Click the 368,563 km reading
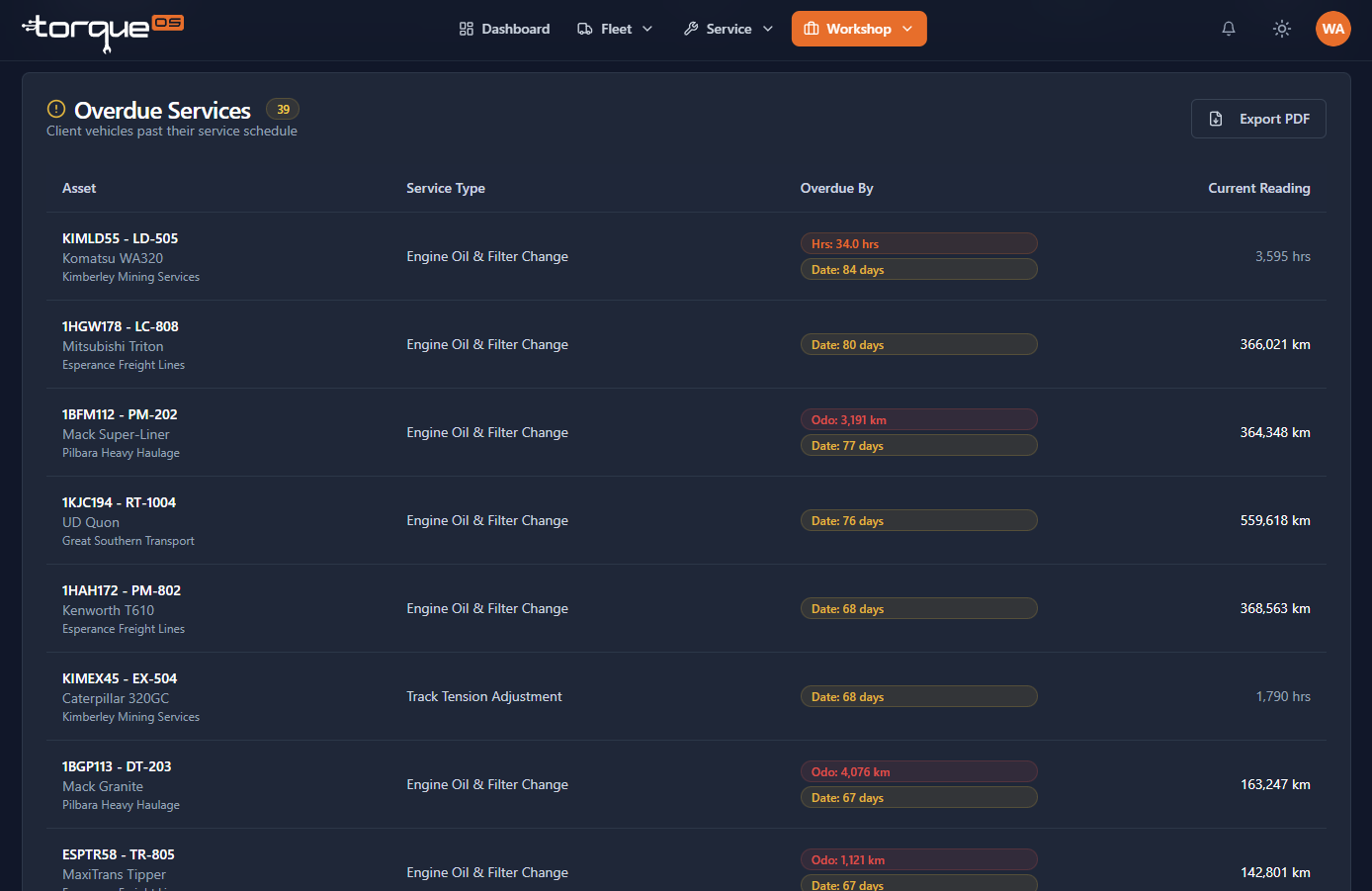 (x=1275, y=608)
